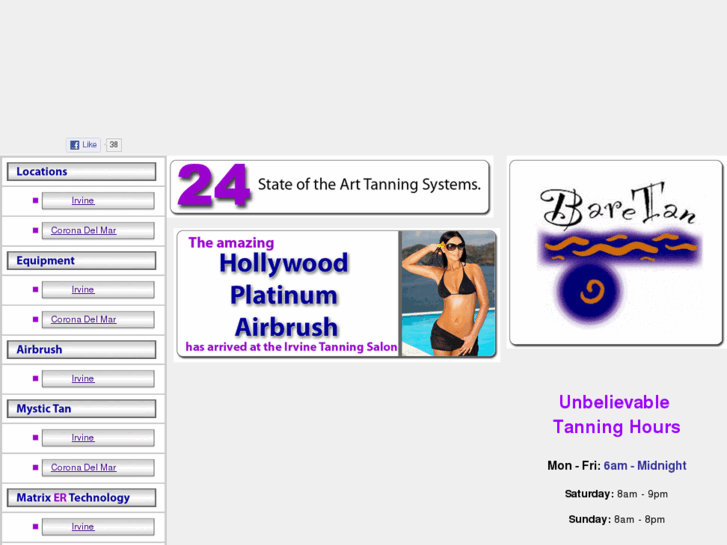This screenshot has height=545, width=727.
Task: Click the 24 State of the Art Tanning Systems banner
Action: click(330, 187)
